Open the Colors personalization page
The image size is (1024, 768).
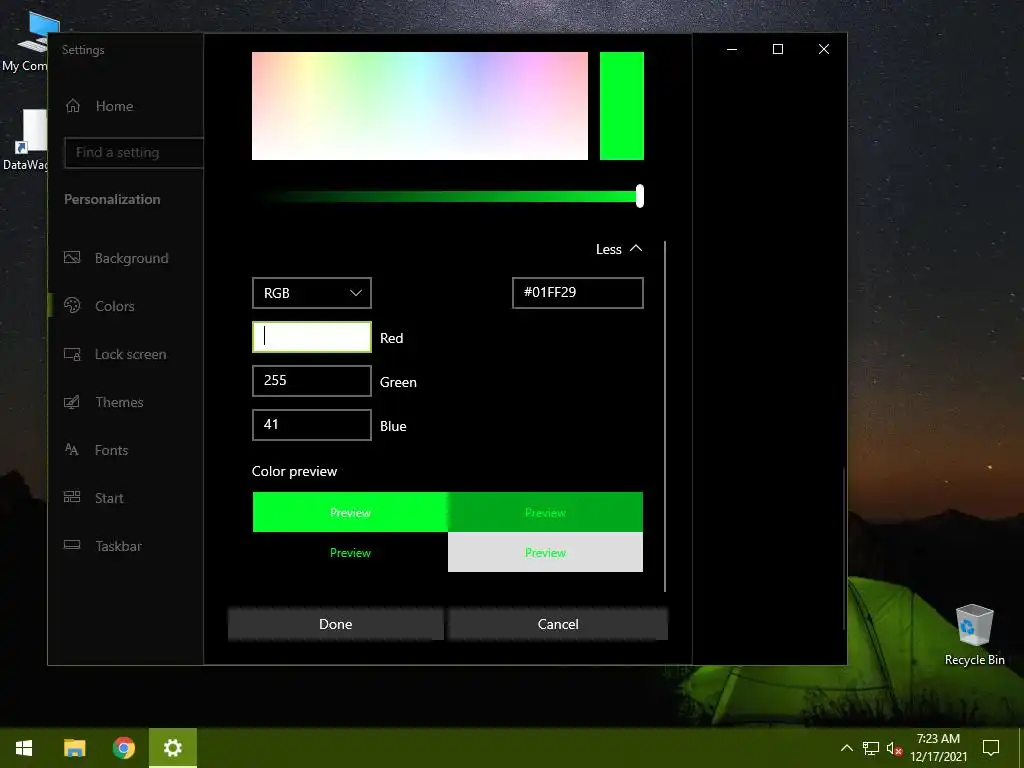pos(114,306)
